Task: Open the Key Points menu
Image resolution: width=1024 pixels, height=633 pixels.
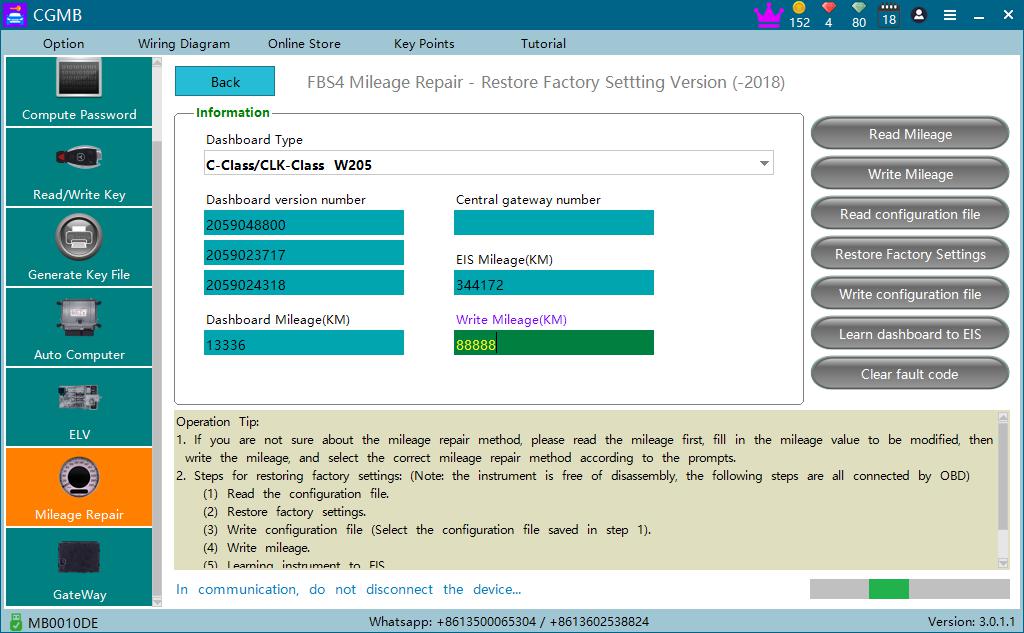Action: point(424,43)
